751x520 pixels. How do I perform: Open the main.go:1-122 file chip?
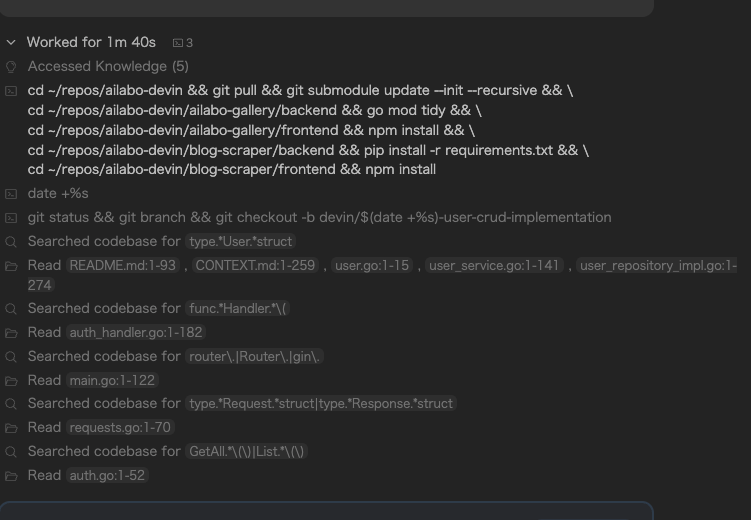pyautogui.click(x=112, y=380)
